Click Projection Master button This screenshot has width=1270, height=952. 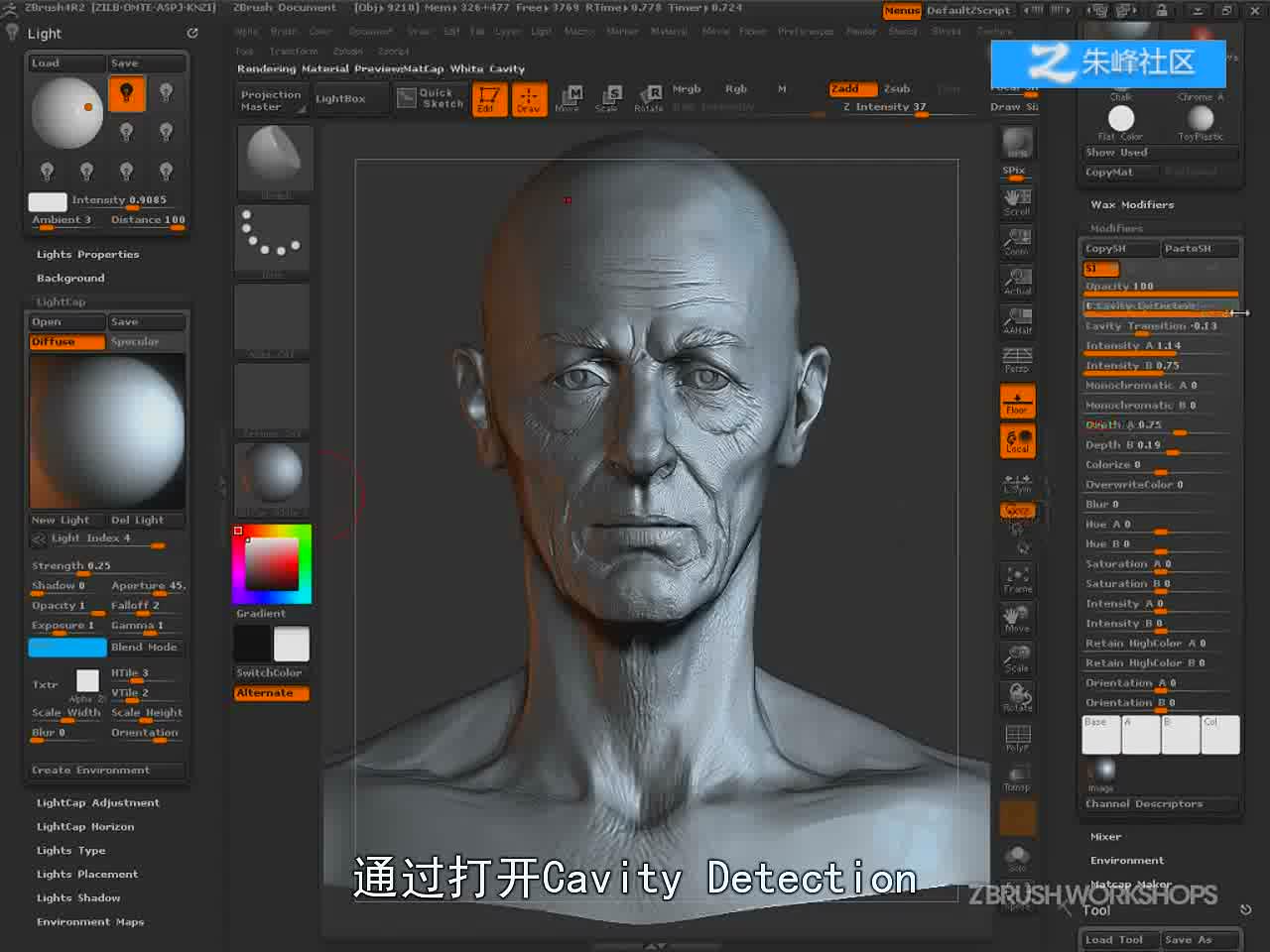click(272, 100)
